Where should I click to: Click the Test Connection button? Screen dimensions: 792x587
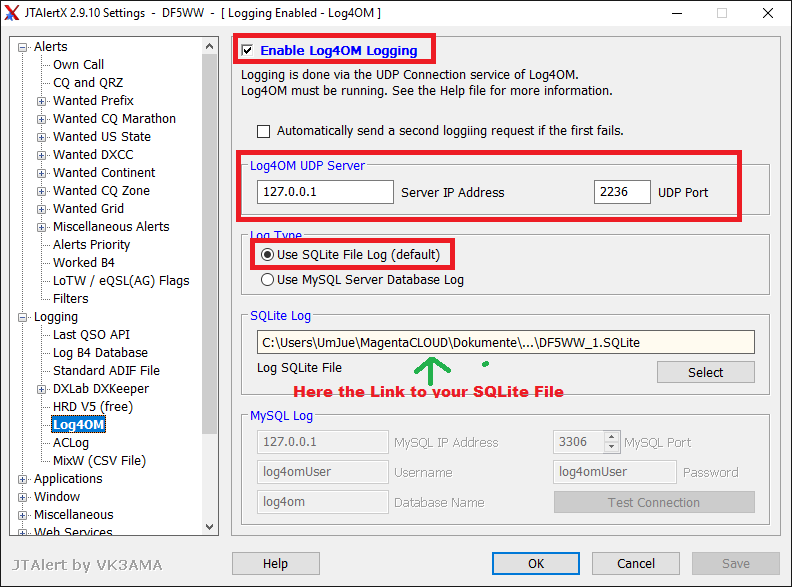pyautogui.click(x=654, y=503)
